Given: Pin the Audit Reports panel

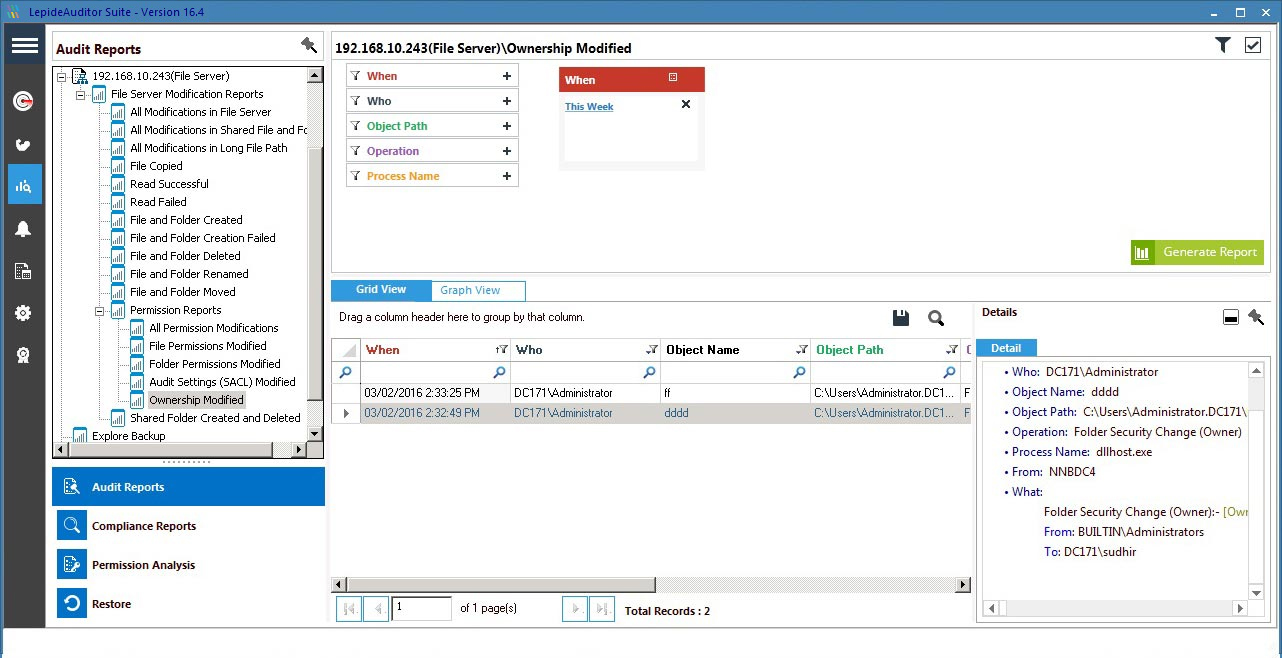Looking at the screenshot, I should [x=309, y=45].
